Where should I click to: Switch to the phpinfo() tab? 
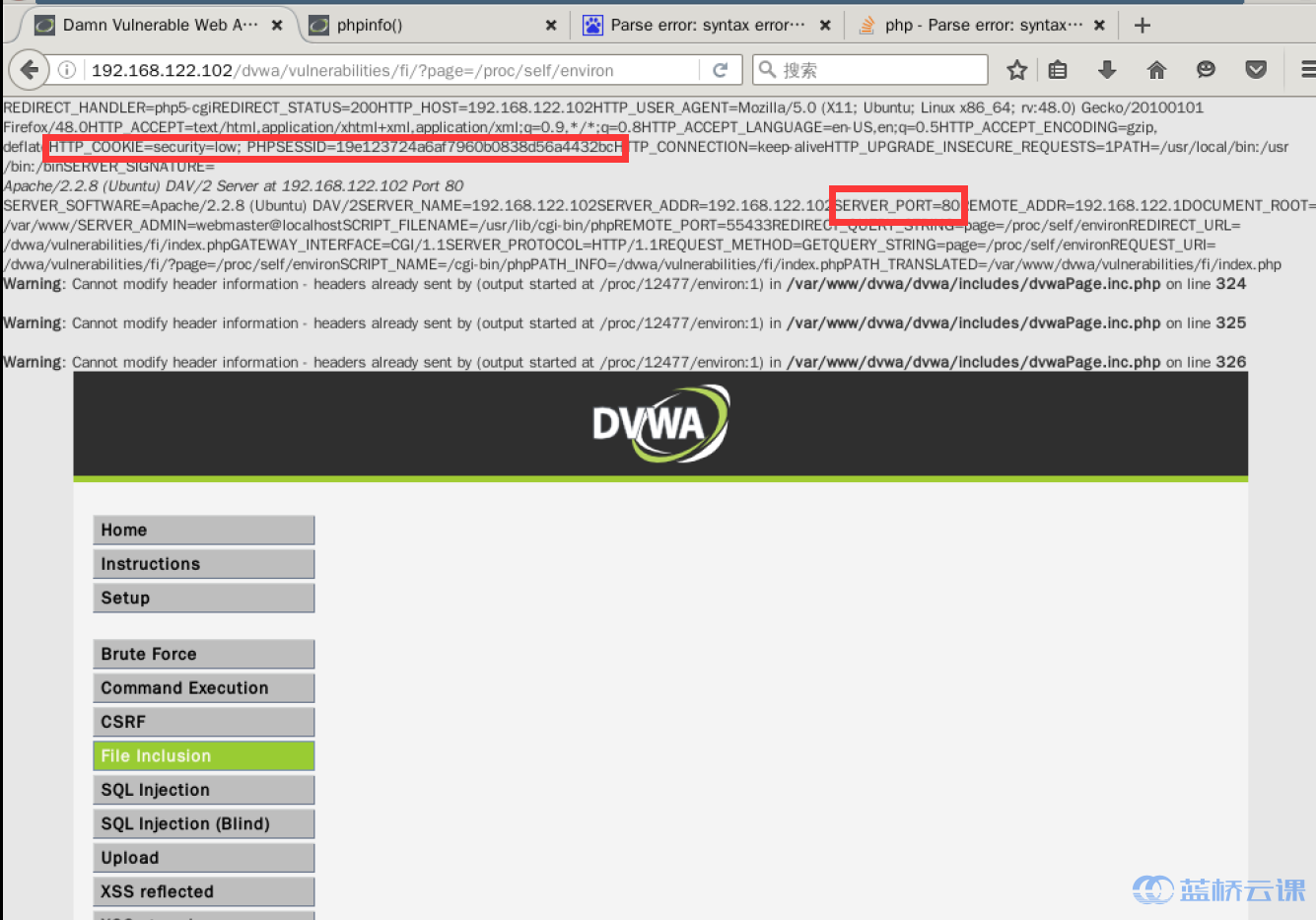coord(434,26)
